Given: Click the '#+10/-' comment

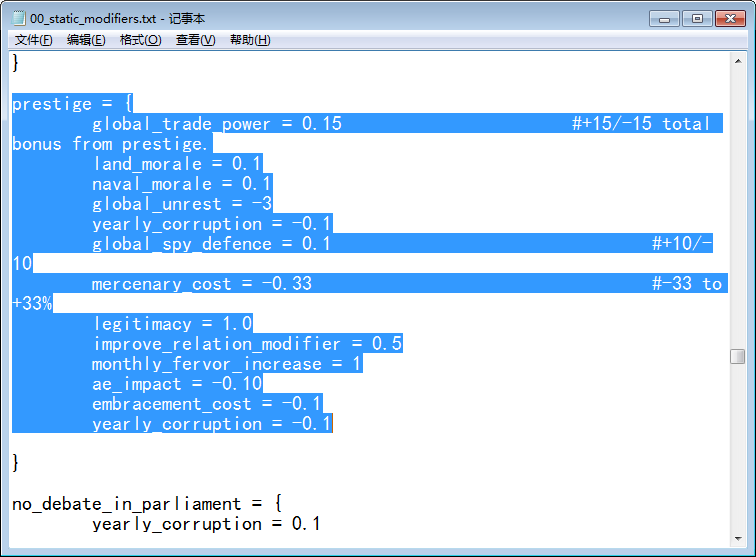Looking at the screenshot, I should 682,244.
